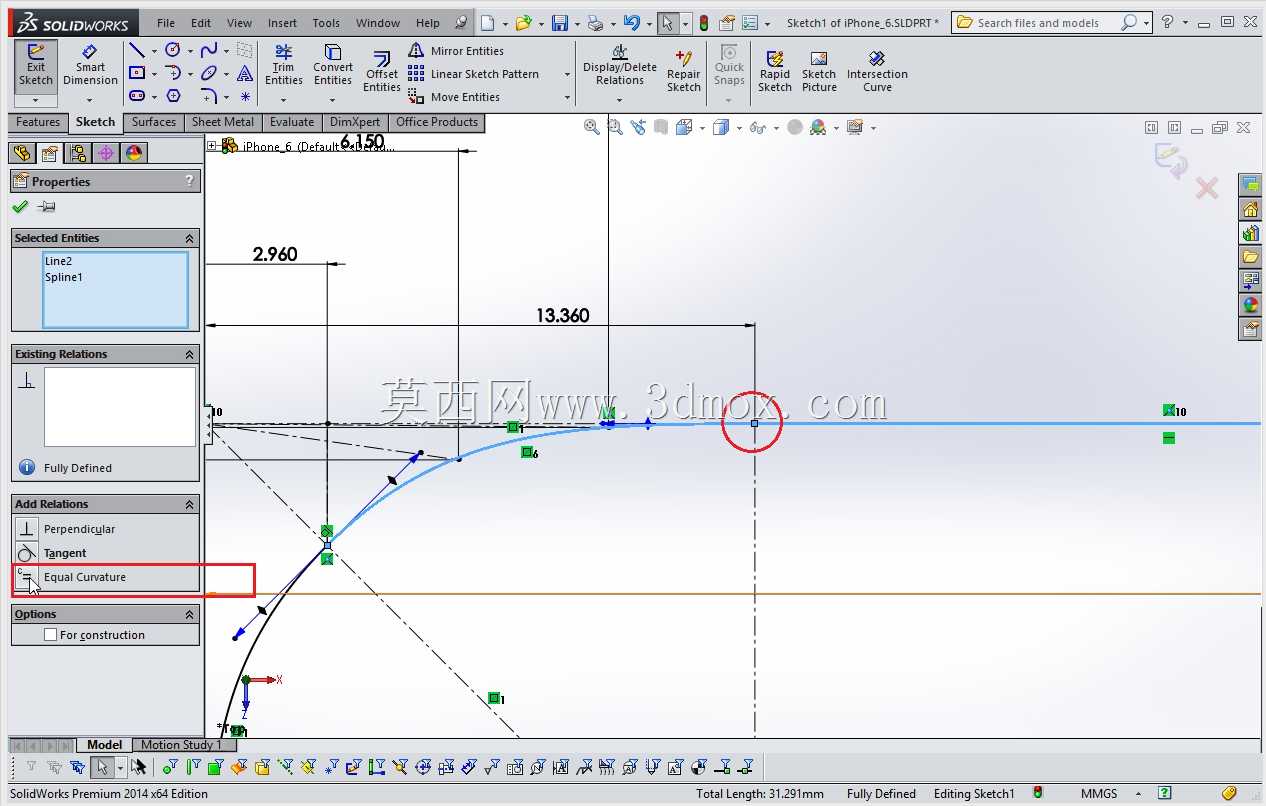
Task: Open the Insert menu
Action: [x=282, y=23]
